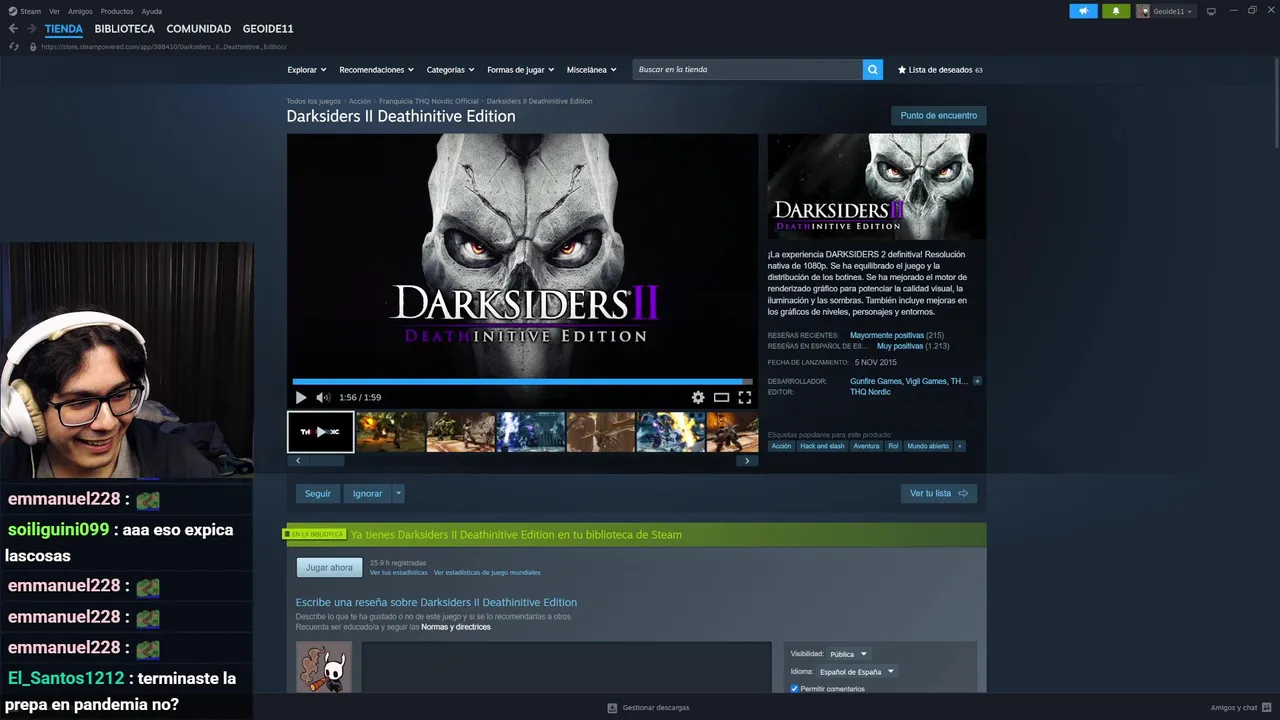The image size is (1280, 720).
Task: Click the store search magnifier button
Action: (x=873, y=70)
